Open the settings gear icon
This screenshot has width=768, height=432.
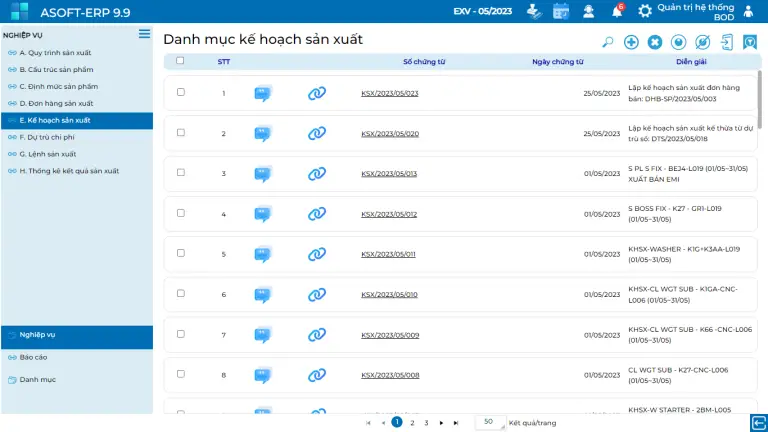click(x=645, y=11)
